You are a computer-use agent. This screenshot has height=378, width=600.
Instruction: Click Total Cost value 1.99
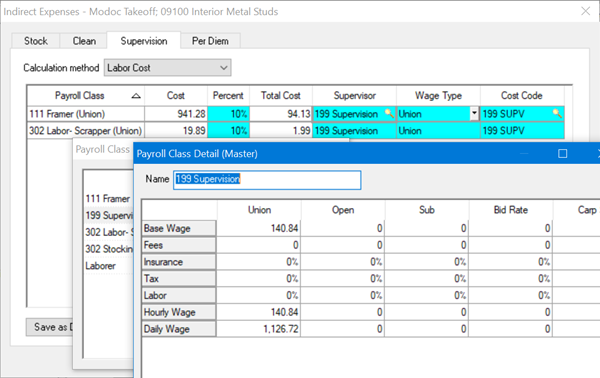pos(280,131)
